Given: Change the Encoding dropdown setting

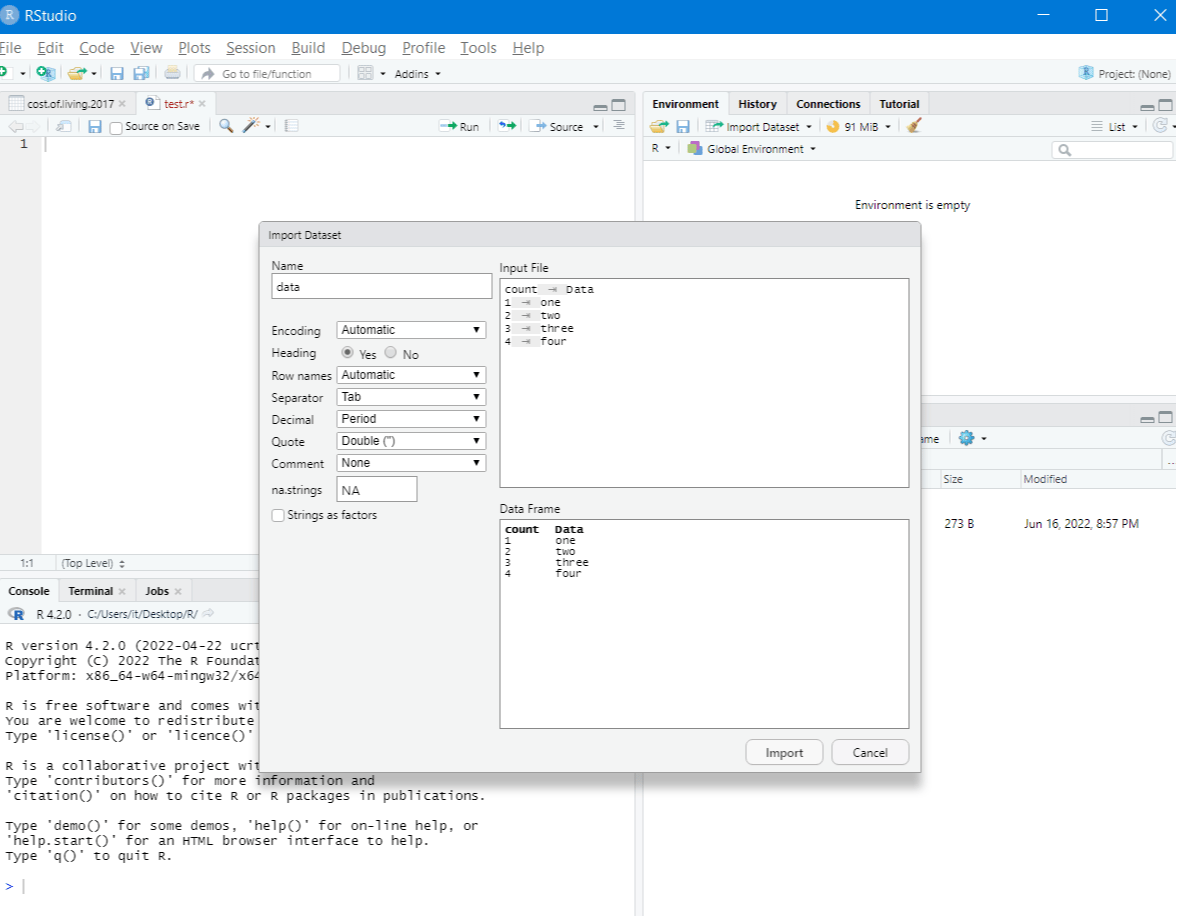Looking at the screenshot, I should (x=410, y=329).
